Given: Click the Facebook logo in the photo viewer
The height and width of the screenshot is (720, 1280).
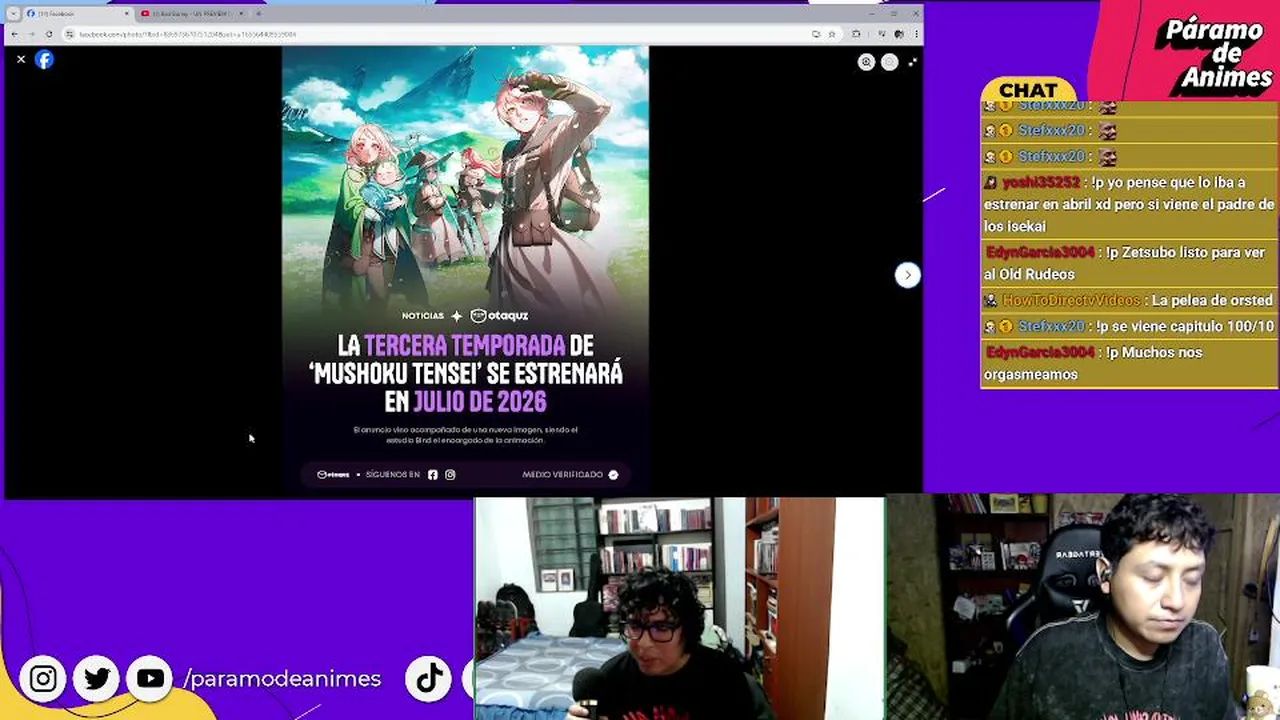Looking at the screenshot, I should (x=44, y=60).
